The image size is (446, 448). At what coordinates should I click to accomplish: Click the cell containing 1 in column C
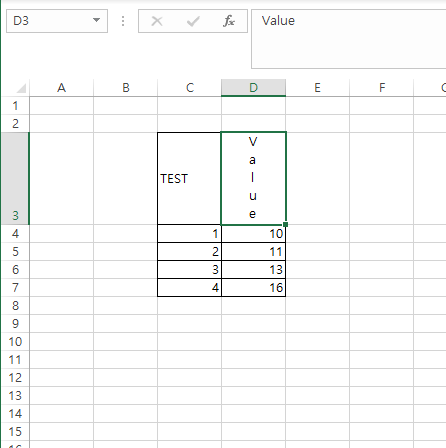pyautogui.click(x=189, y=234)
